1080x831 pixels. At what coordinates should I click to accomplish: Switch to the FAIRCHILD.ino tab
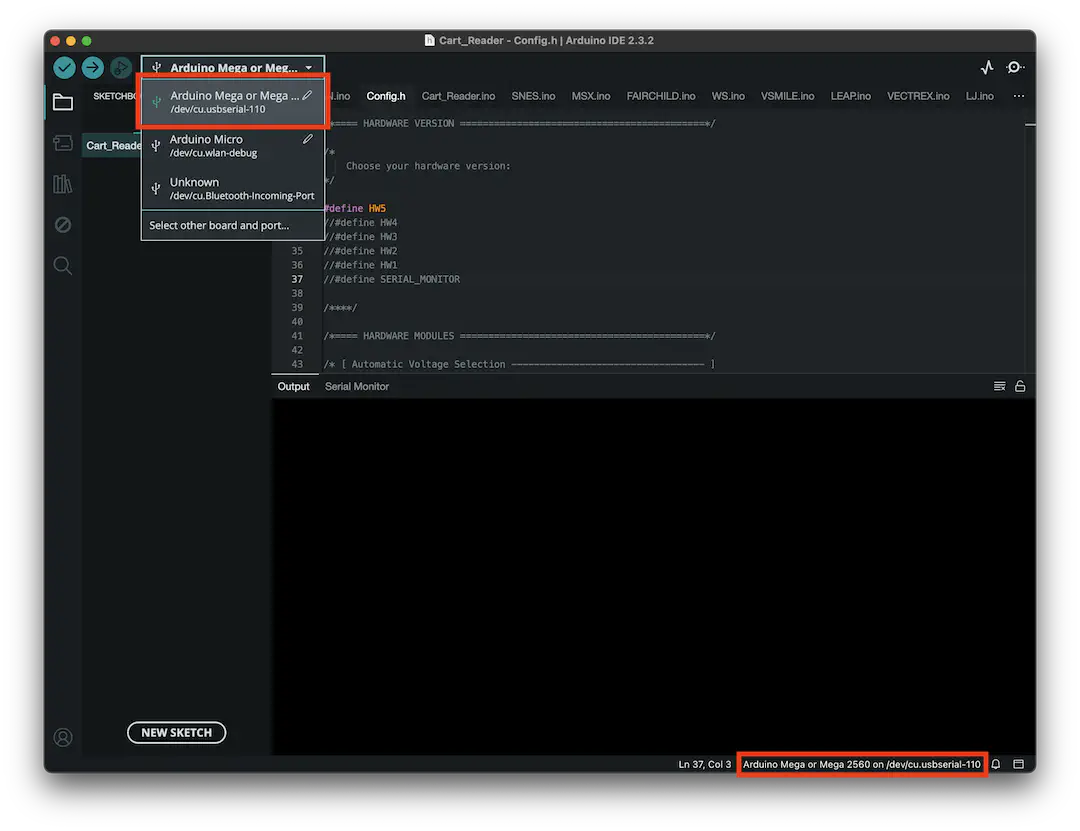point(661,96)
